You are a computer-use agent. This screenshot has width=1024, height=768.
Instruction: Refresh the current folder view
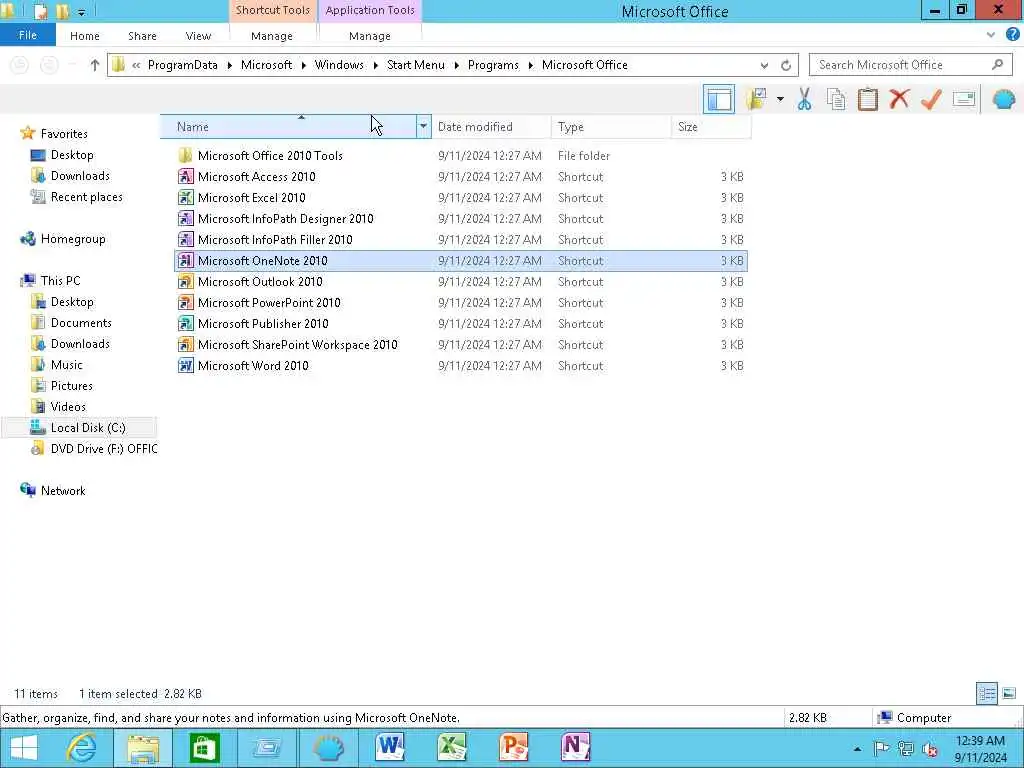(786, 65)
